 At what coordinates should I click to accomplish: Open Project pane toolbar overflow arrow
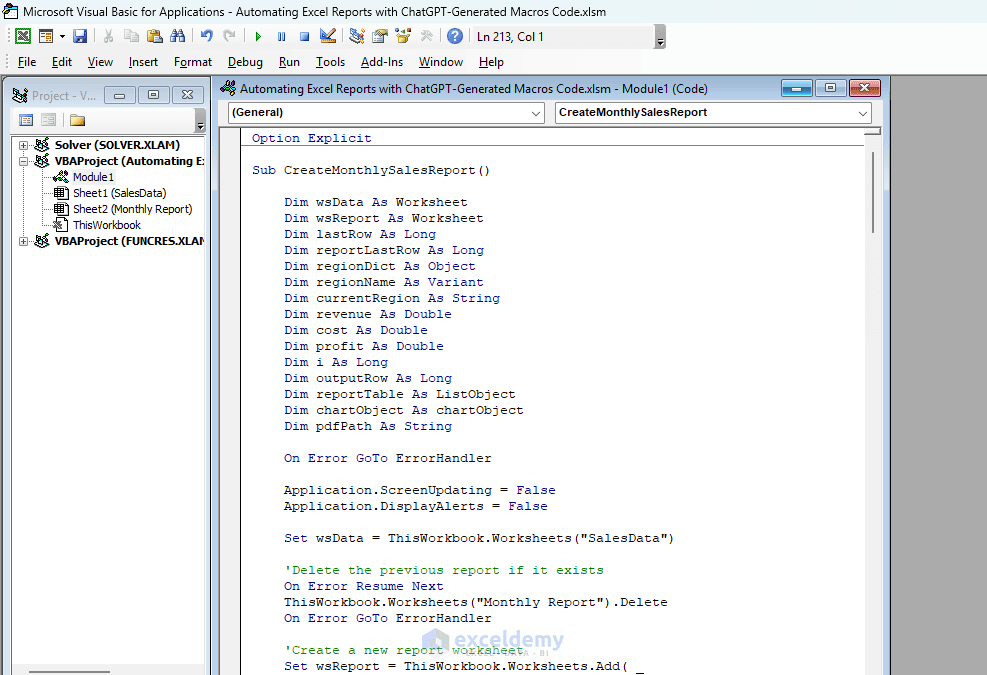click(200, 120)
